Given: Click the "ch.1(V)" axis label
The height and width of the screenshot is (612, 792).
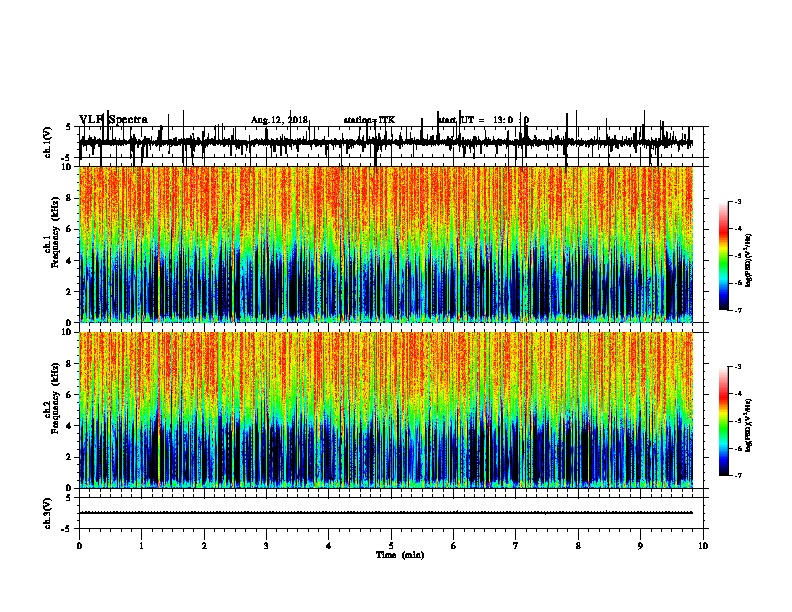Looking at the screenshot, I should click(47, 142).
